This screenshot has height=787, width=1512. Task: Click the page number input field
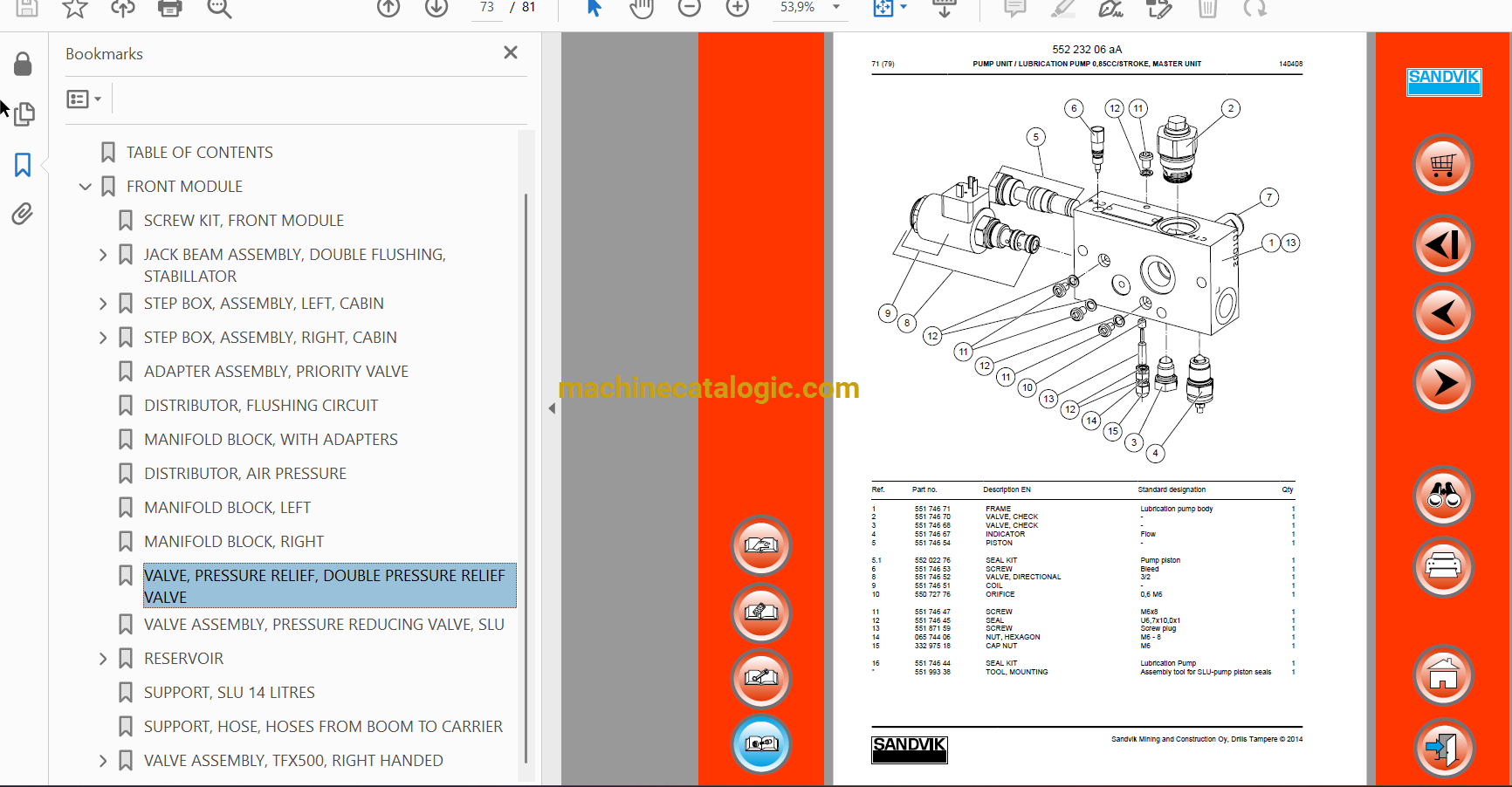point(486,7)
